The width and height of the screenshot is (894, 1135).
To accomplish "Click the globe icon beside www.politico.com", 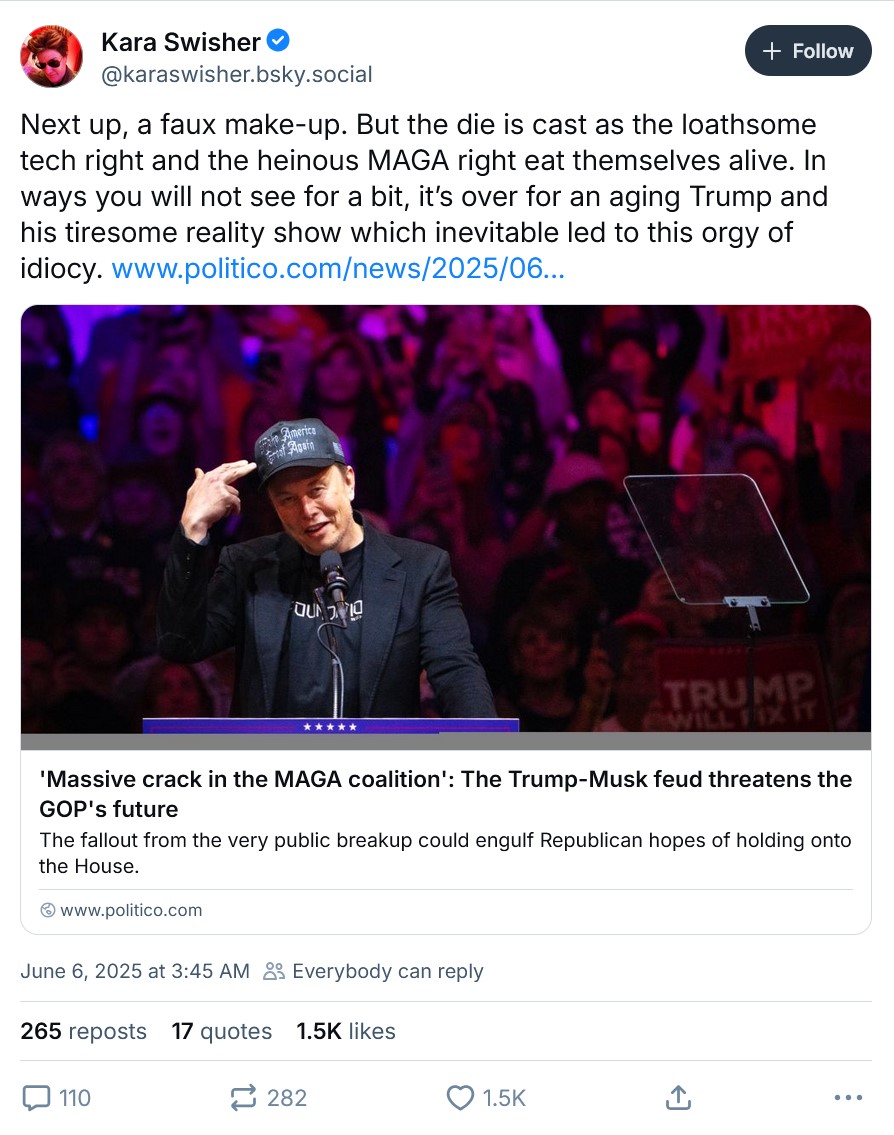I will coord(48,910).
